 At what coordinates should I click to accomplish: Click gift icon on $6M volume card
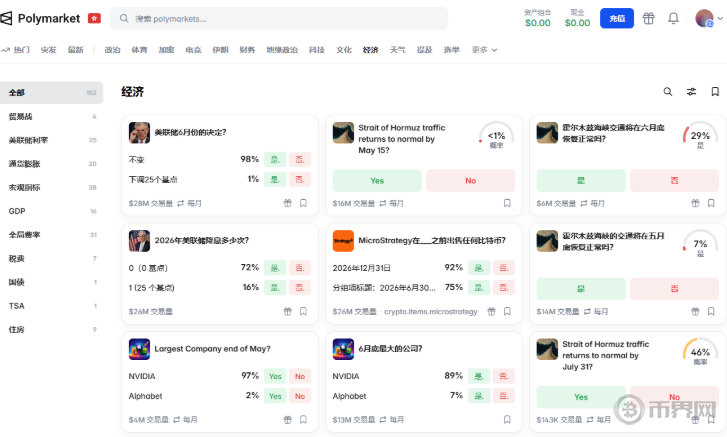click(x=695, y=203)
